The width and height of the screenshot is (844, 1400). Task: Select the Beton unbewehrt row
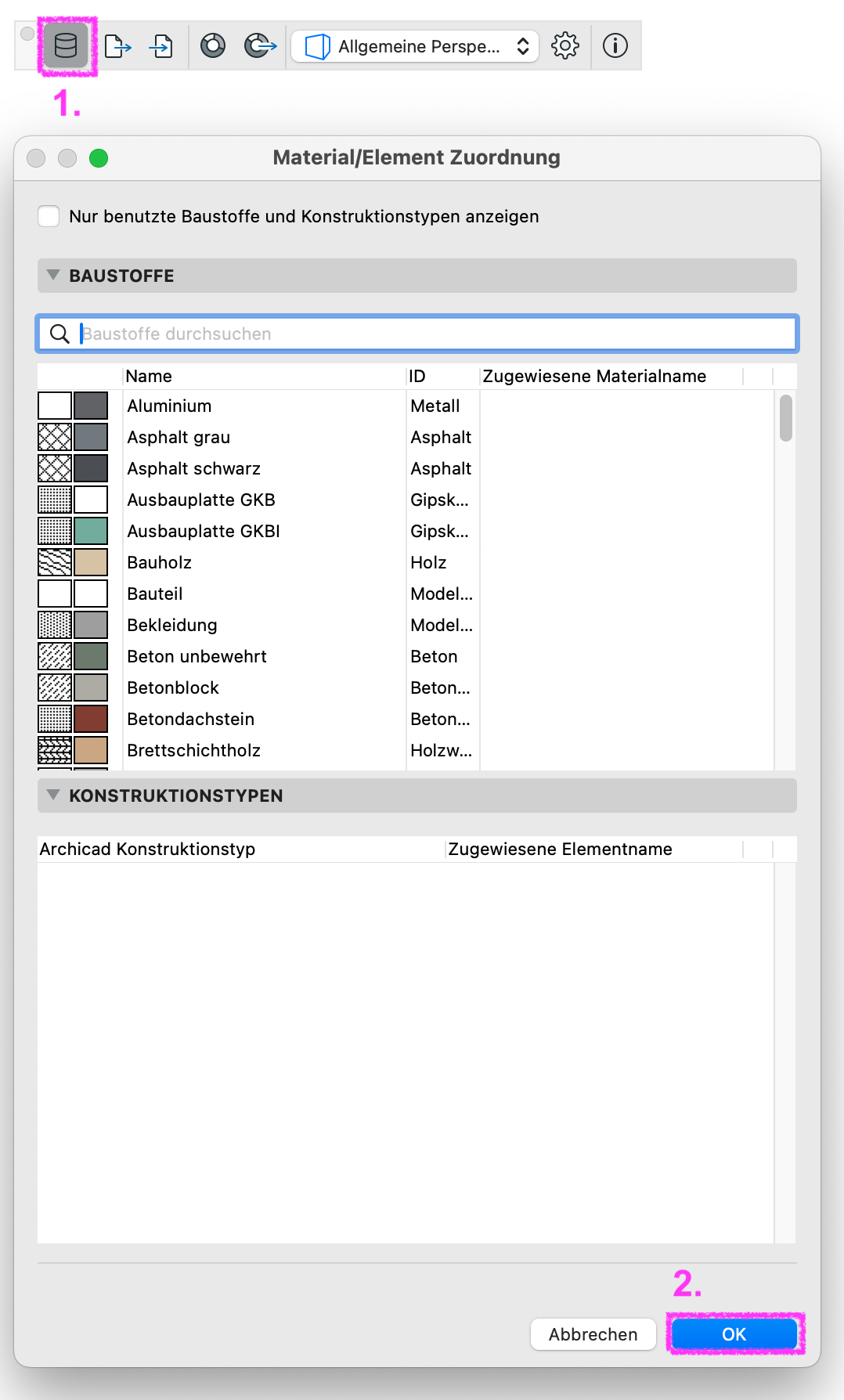coord(406,657)
